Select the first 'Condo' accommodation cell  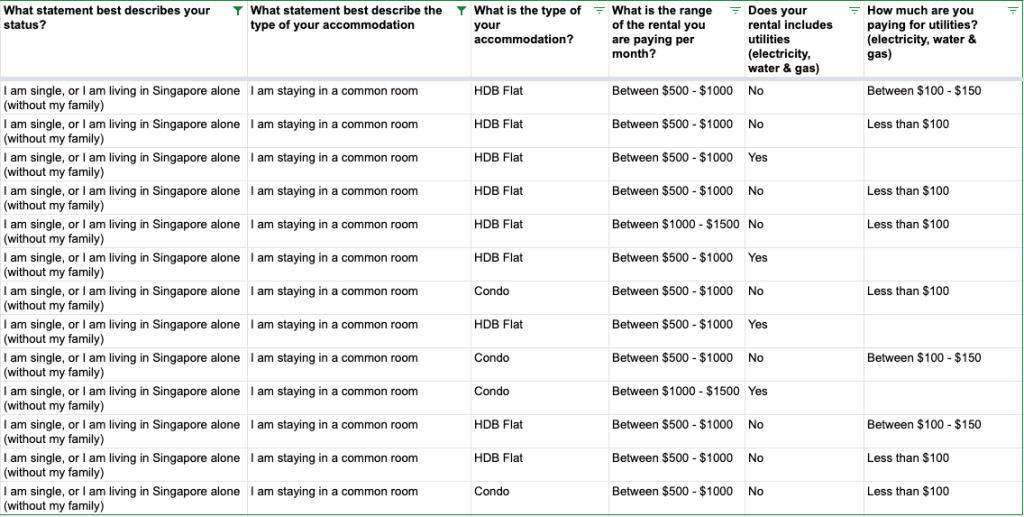[x=539, y=298]
